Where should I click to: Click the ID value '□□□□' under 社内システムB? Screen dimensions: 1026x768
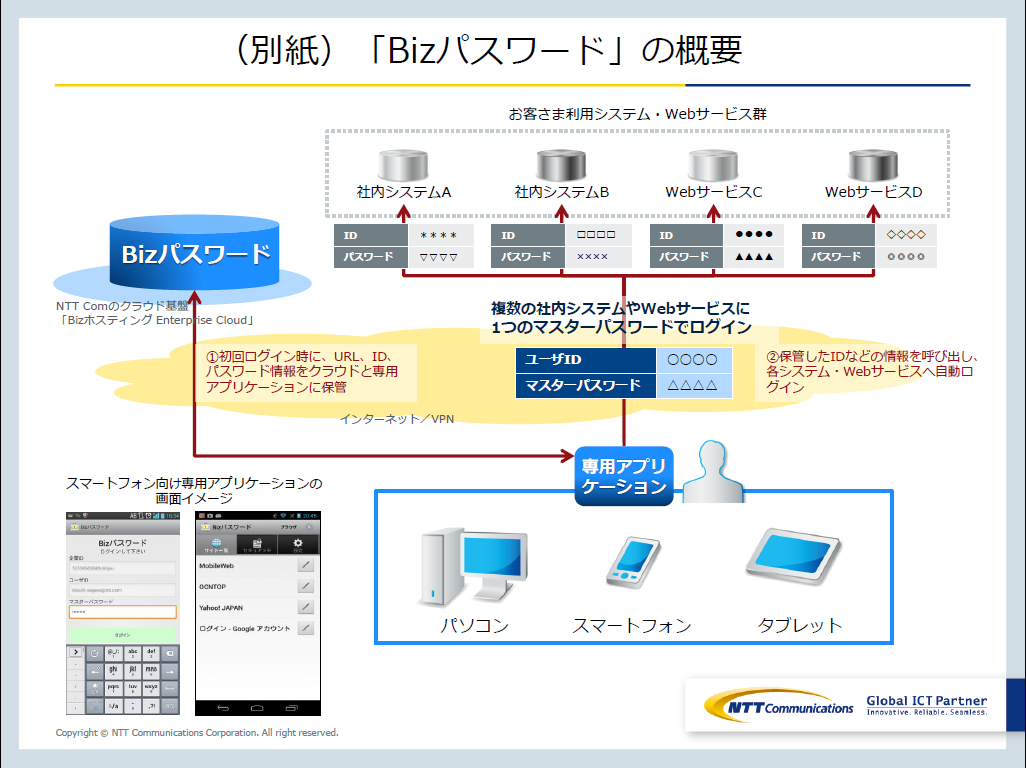(x=596, y=235)
